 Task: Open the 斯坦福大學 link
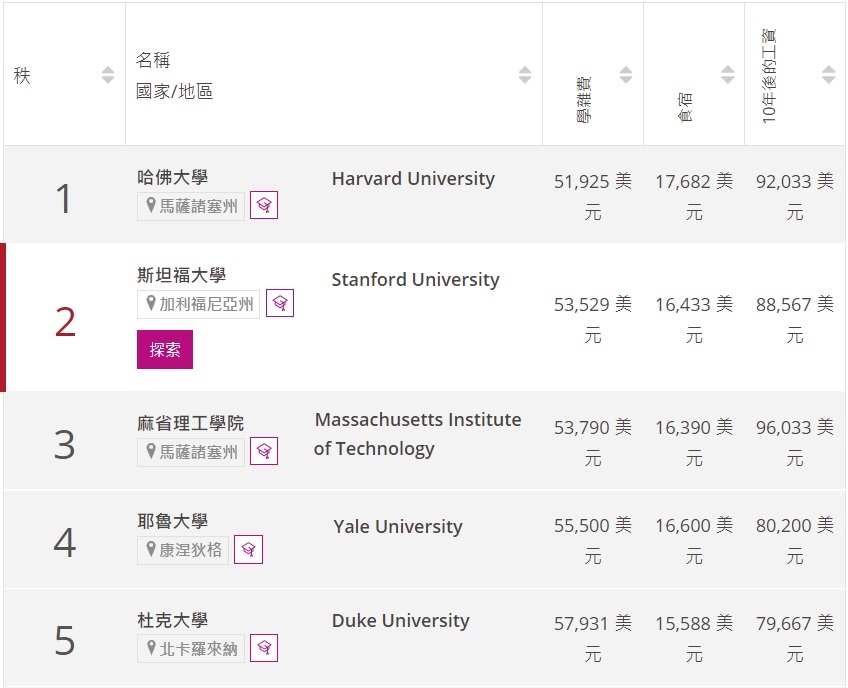pyautogui.click(x=181, y=275)
